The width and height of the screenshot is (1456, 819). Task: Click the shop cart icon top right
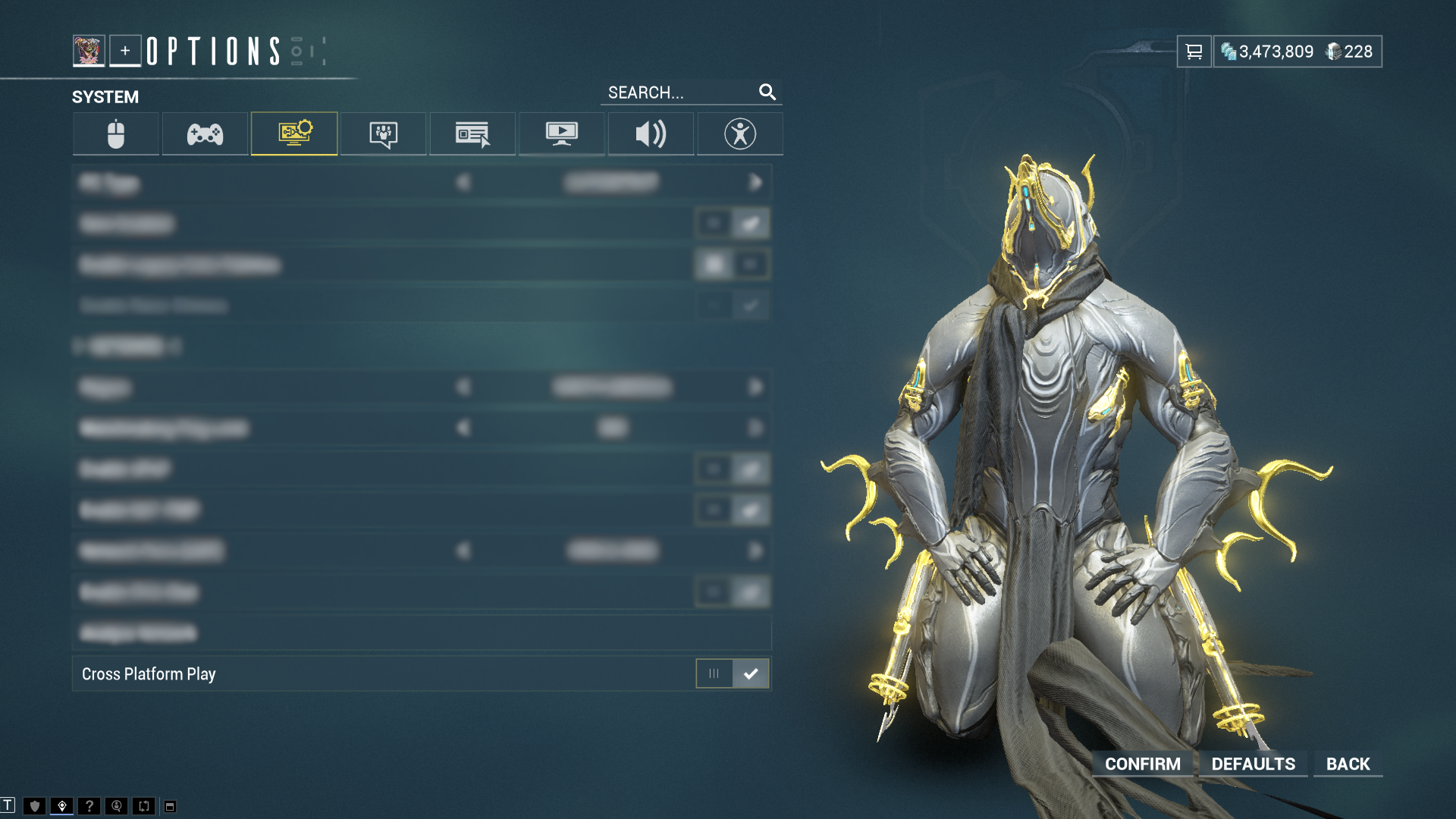pyautogui.click(x=1191, y=51)
